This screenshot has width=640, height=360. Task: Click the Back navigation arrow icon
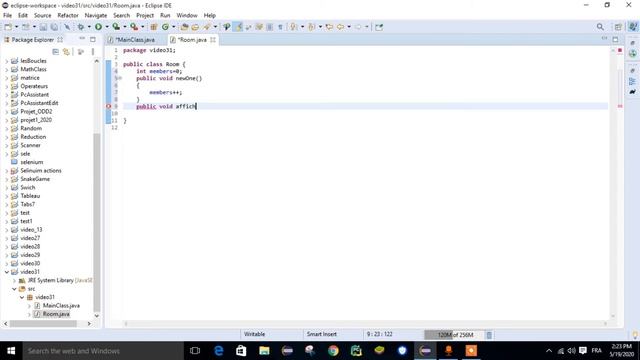point(340,27)
